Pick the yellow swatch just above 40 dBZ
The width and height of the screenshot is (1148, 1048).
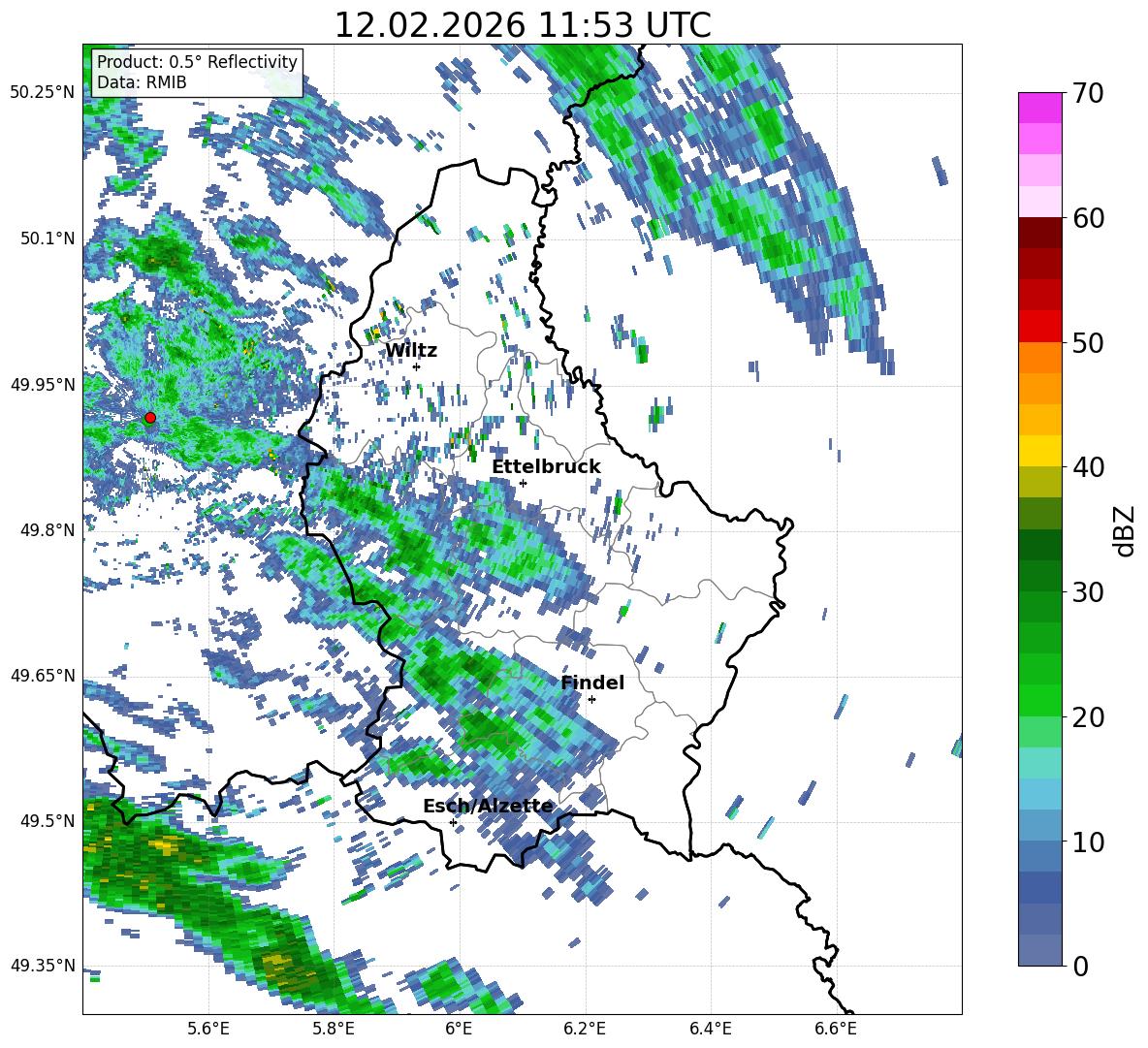point(1039,451)
